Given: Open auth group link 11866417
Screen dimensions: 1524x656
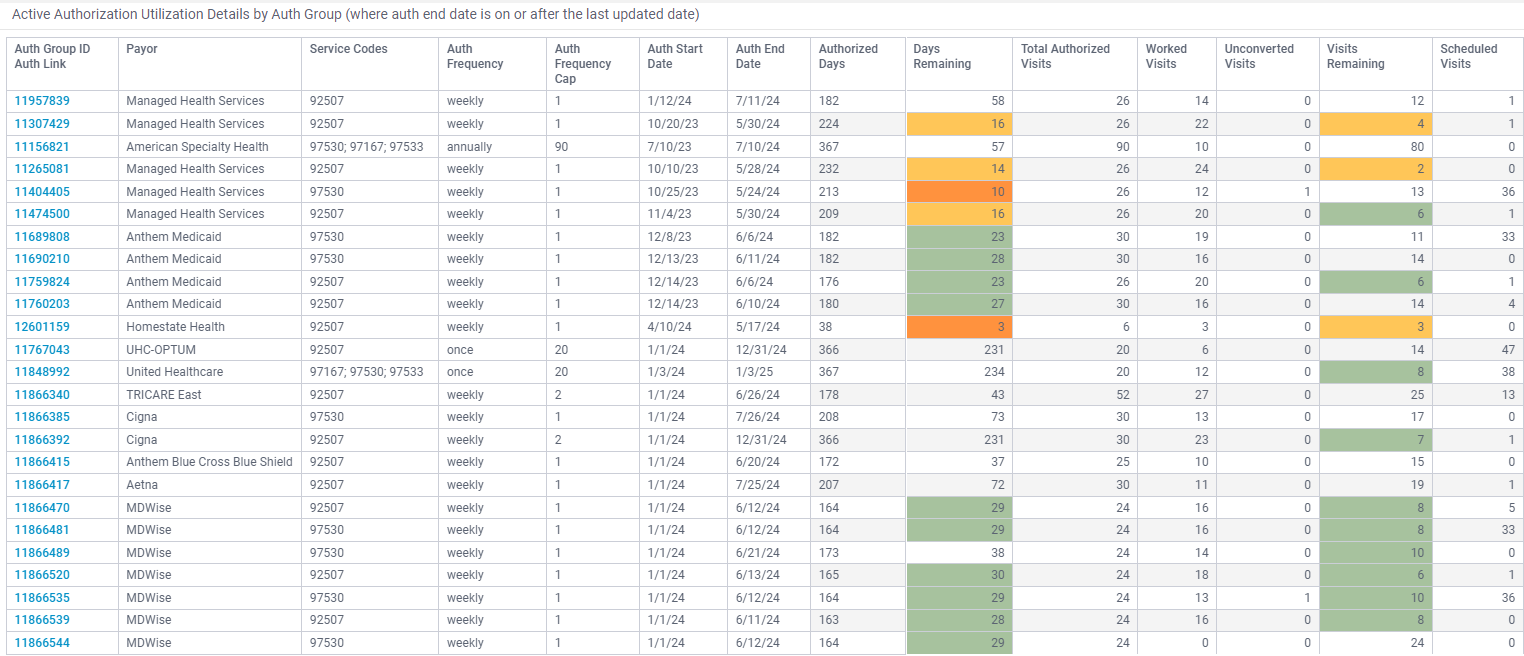Looking at the screenshot, I should [42, 485].
